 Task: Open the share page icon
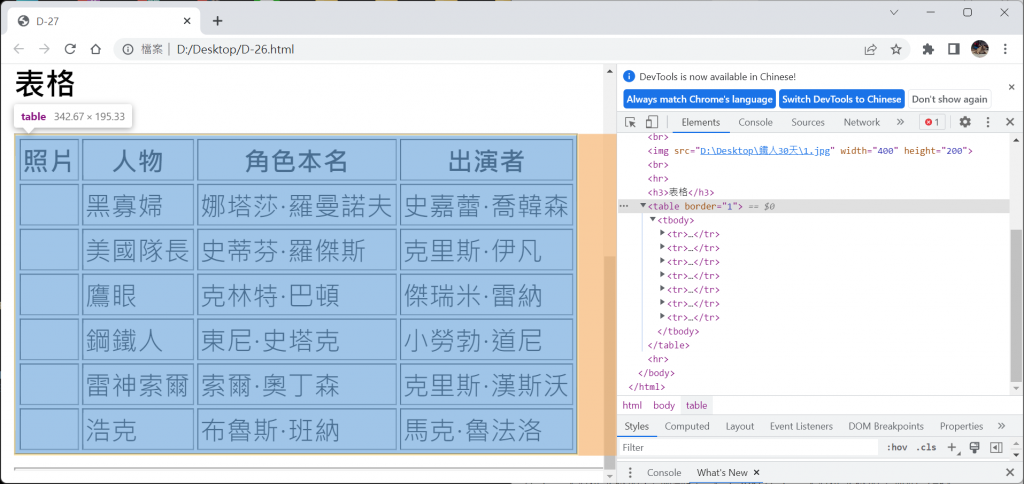pos(871,49)
